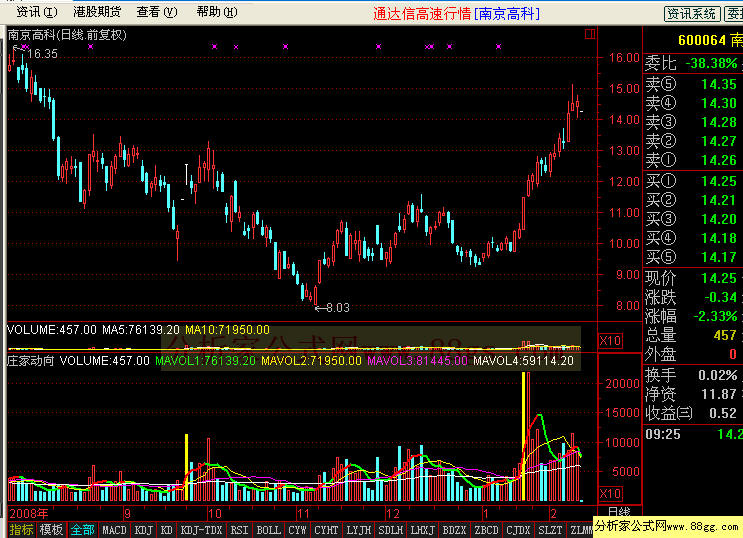Screen dimensions: 743x538
Task: Click the 卖② price 14.27
Action: [x=719, y=141]
